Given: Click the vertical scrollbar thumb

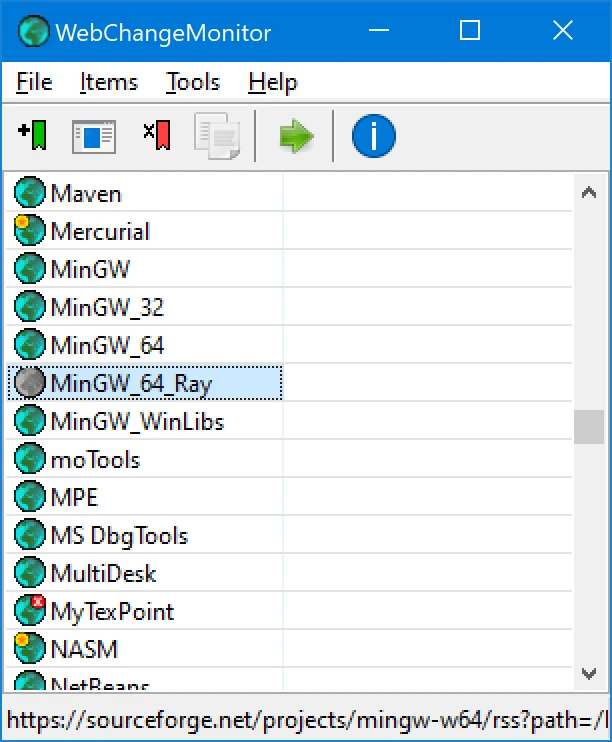Looking at the screenshot, I should (x=589, y=427).
